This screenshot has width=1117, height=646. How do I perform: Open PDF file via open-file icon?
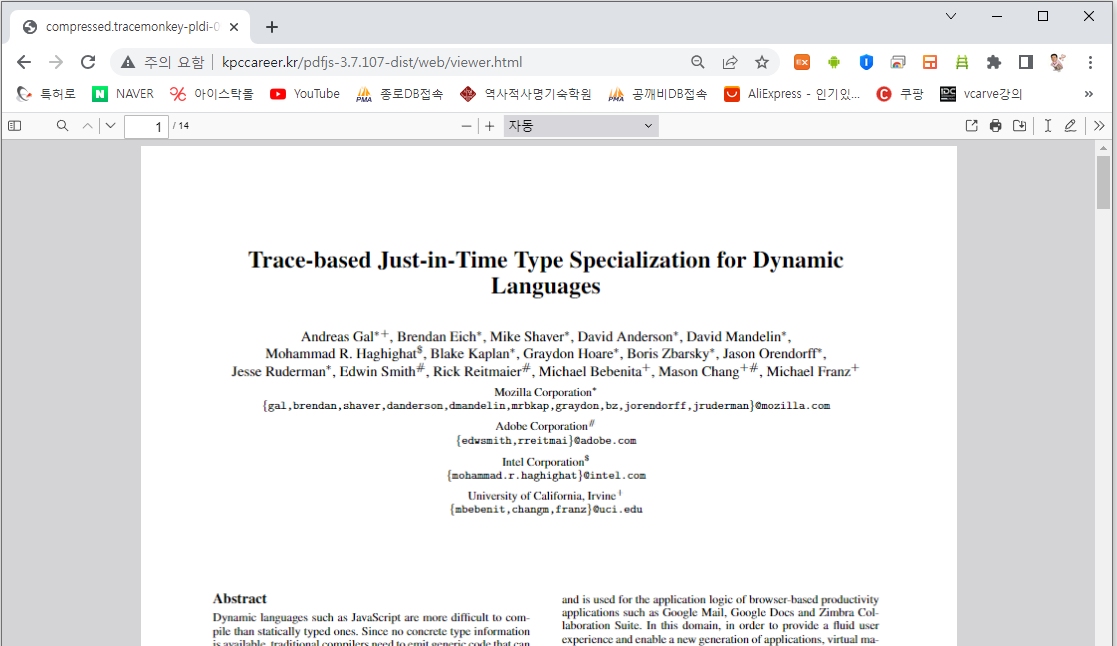click(972, 126)
